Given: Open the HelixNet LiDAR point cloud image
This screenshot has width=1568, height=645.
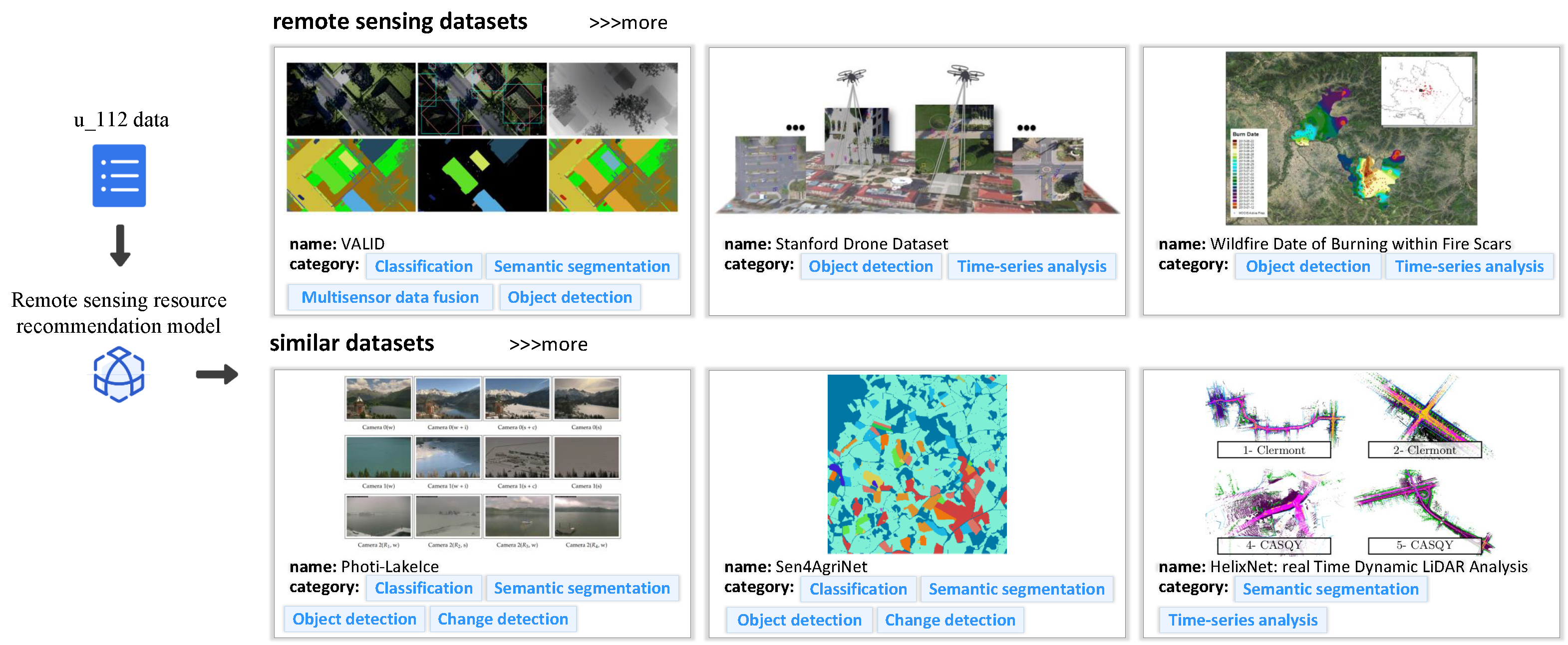Looking at the screenshot, I should click(x=1349, y=463).
